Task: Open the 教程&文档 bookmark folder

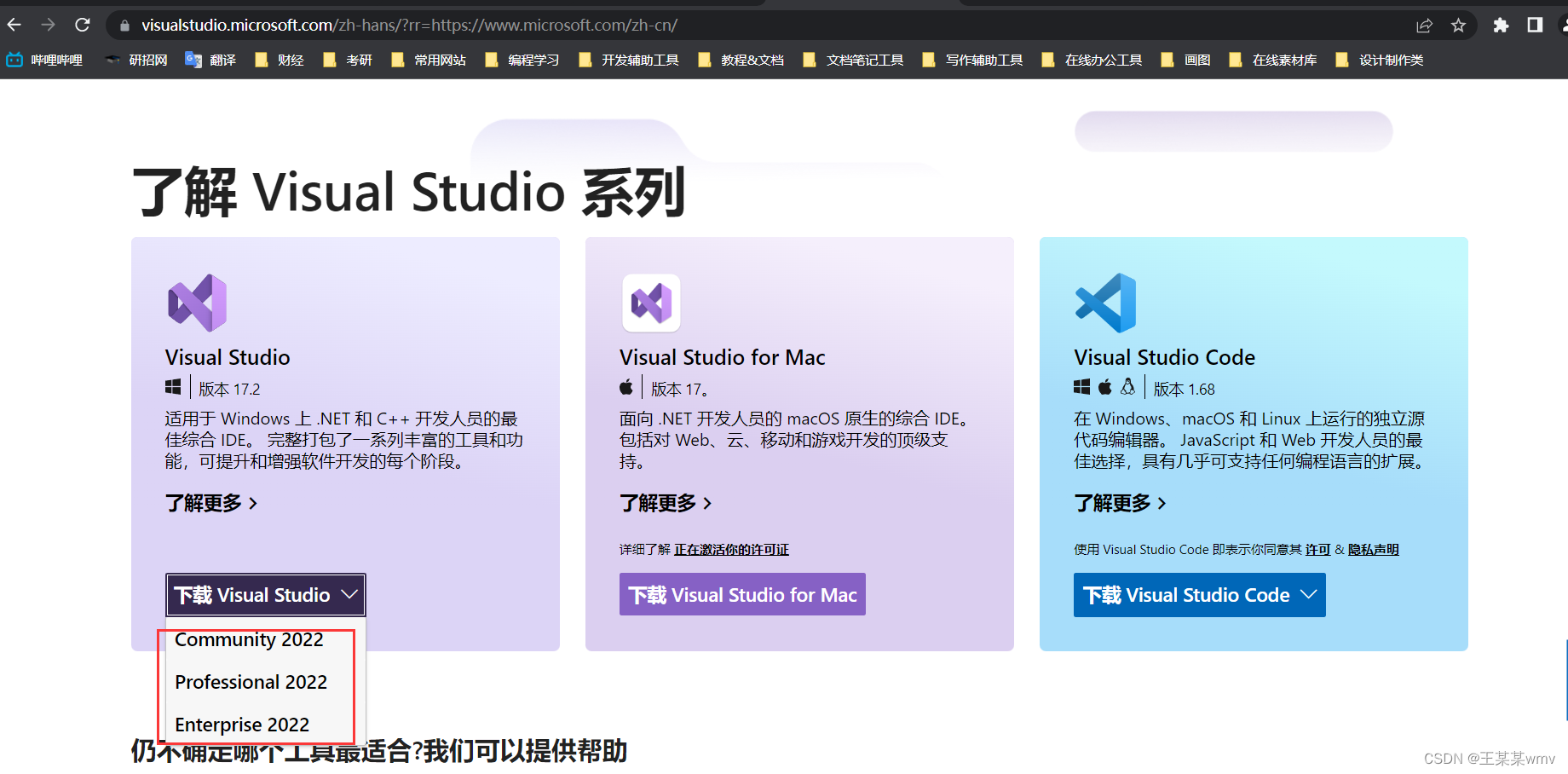Action: (x=741, y=60)
